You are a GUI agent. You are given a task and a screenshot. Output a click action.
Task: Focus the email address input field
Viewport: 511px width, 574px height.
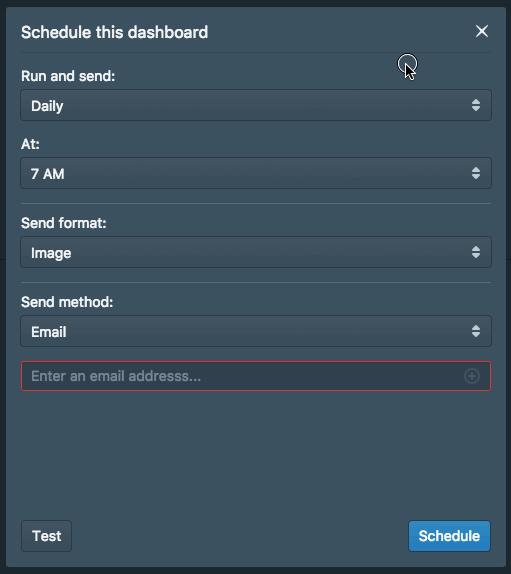(256, 376)
